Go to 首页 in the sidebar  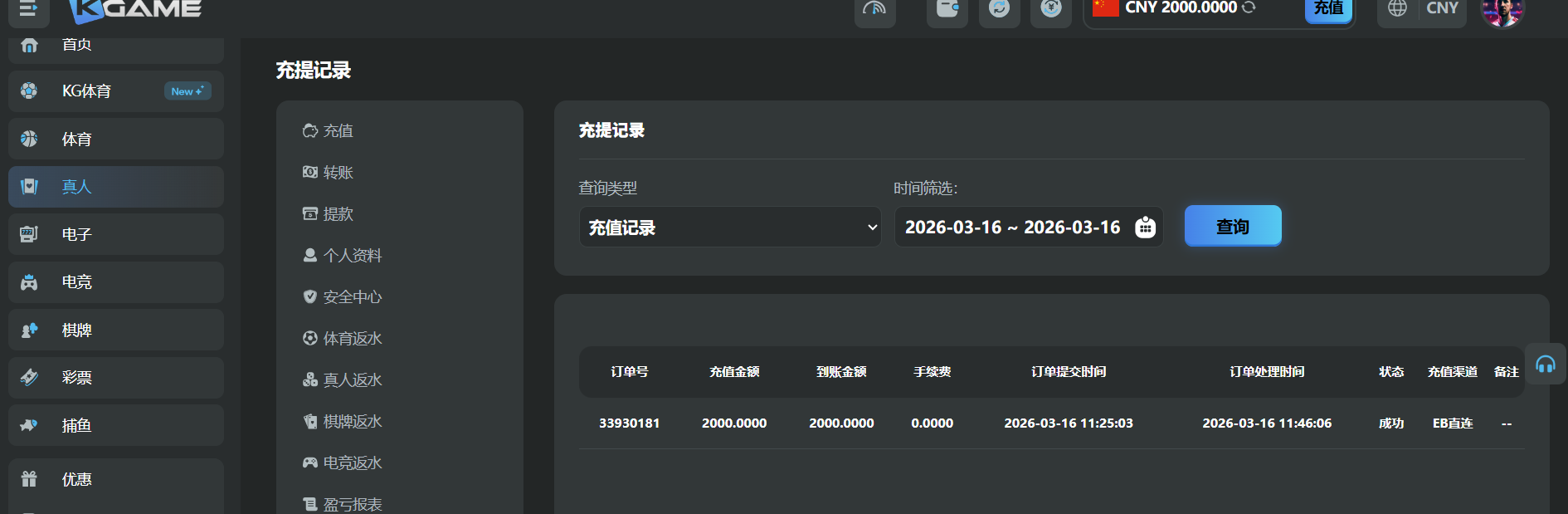click(x=116, y=48)
